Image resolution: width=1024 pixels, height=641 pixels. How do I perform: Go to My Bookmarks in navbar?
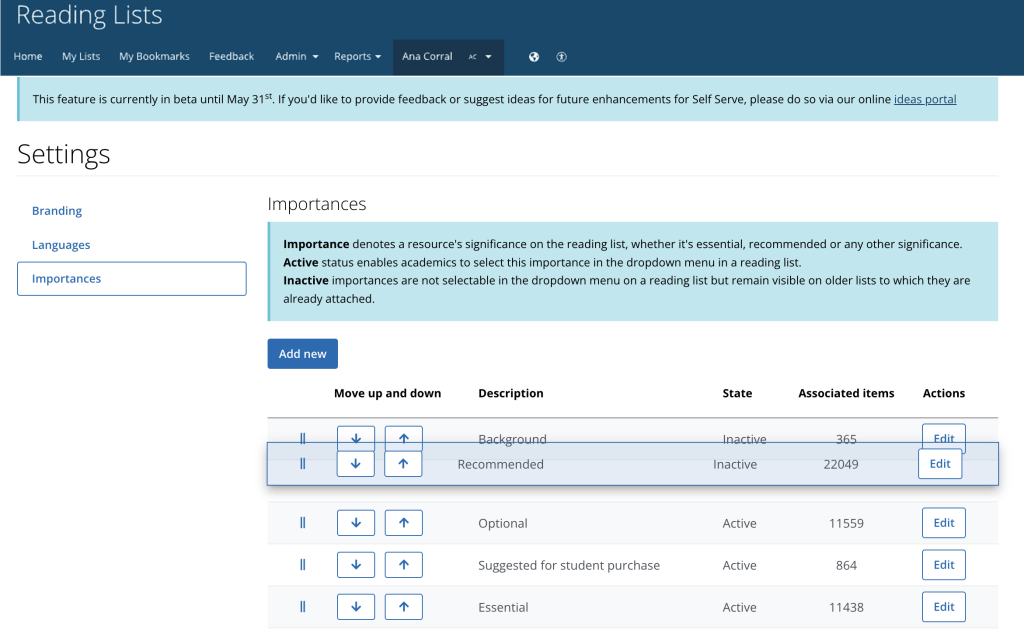click(154, 57)
